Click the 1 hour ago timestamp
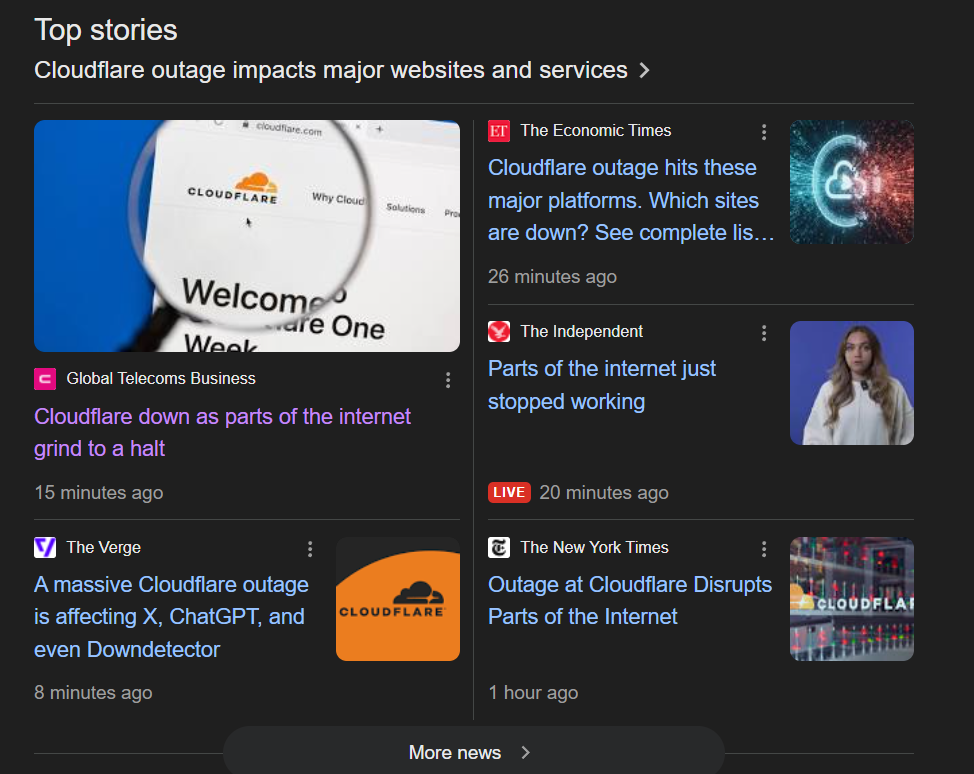 533,693
